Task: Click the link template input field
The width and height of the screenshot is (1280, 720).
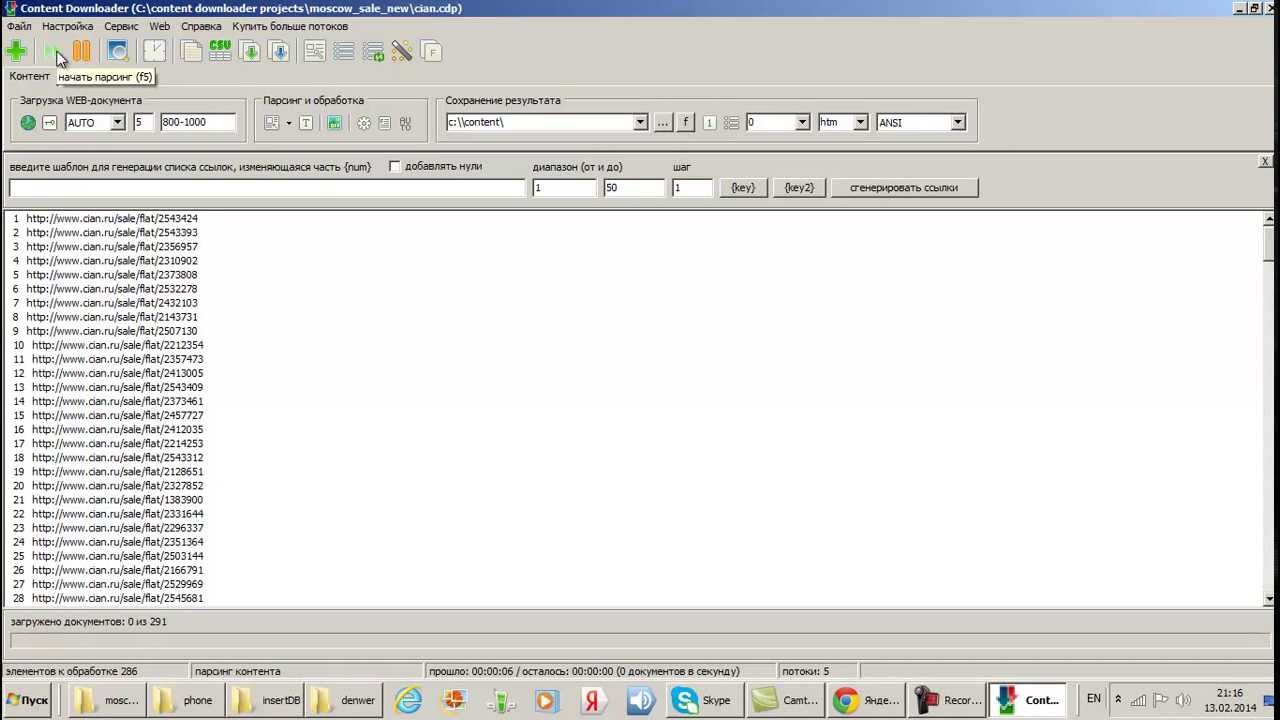Action: click(x=267, y=188)
